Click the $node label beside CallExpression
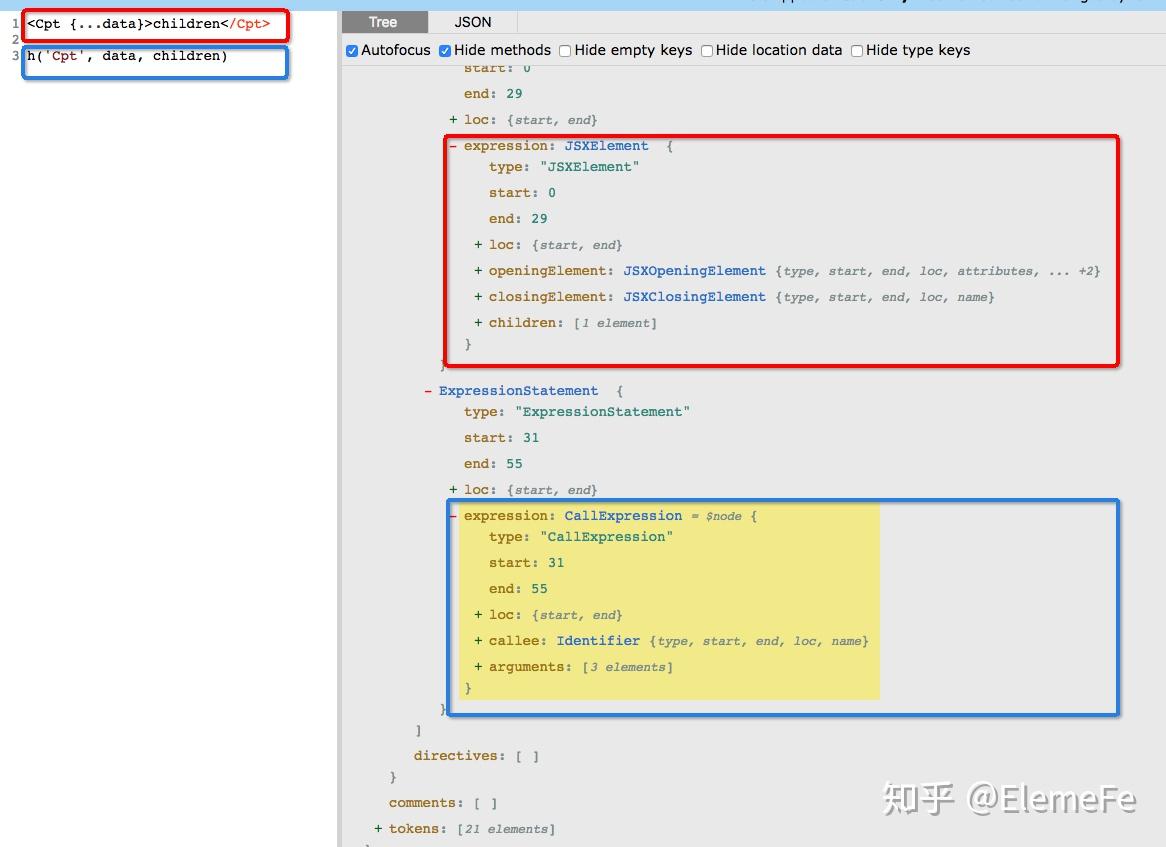1166x847 pixels. pos(724,516)
